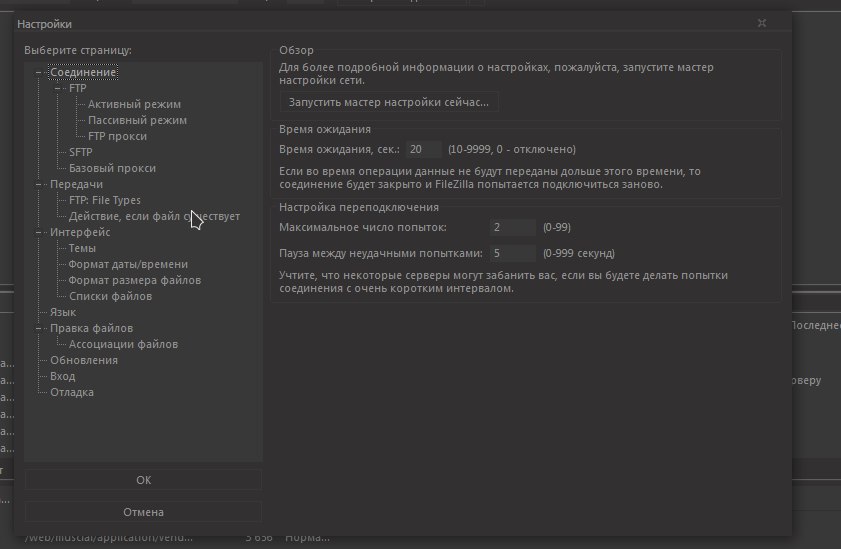This screenshot has height=549, width=841.
Task: Confirm settings with the OK button
Action: (x=144, y=480)
